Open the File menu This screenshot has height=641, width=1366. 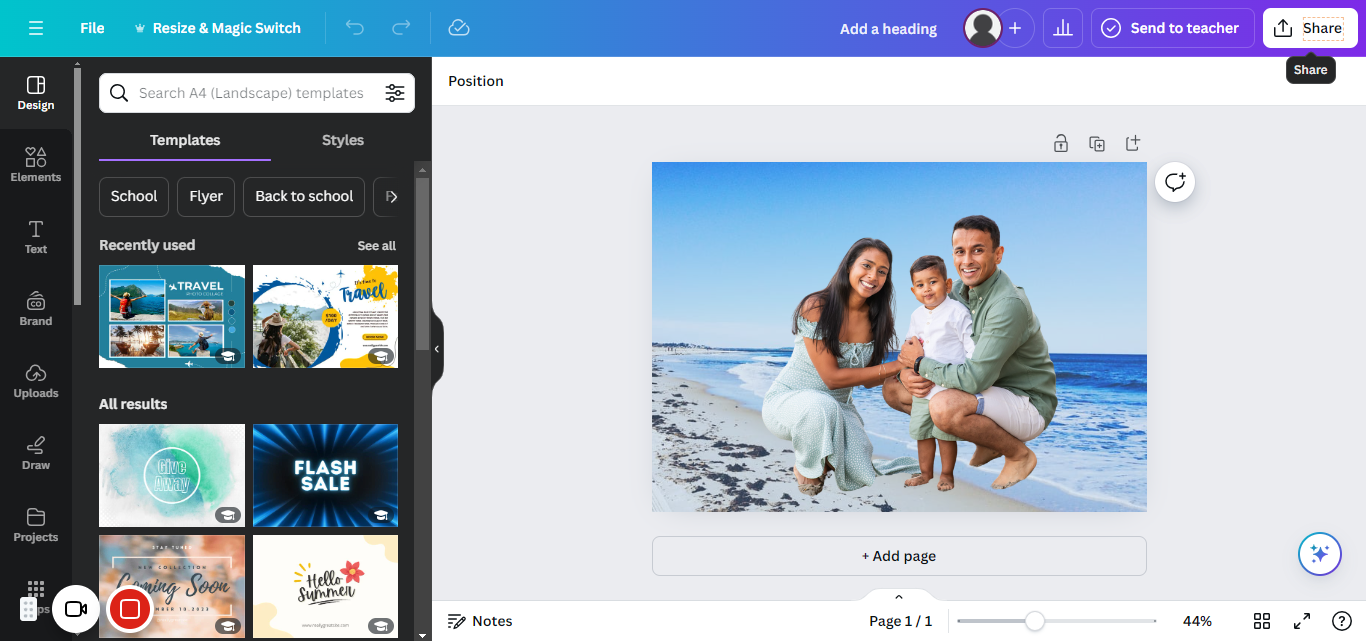92,28
